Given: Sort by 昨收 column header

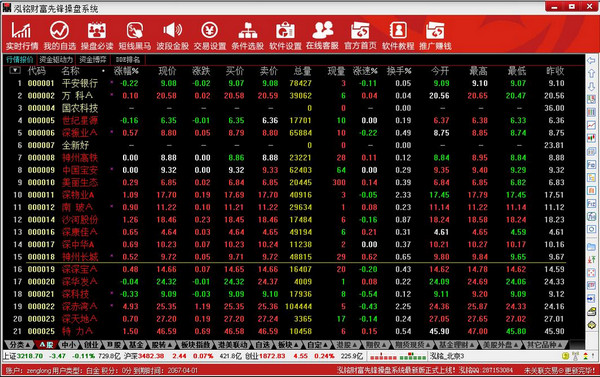Looking at the screenshot, I should click(x=555, y=71).
